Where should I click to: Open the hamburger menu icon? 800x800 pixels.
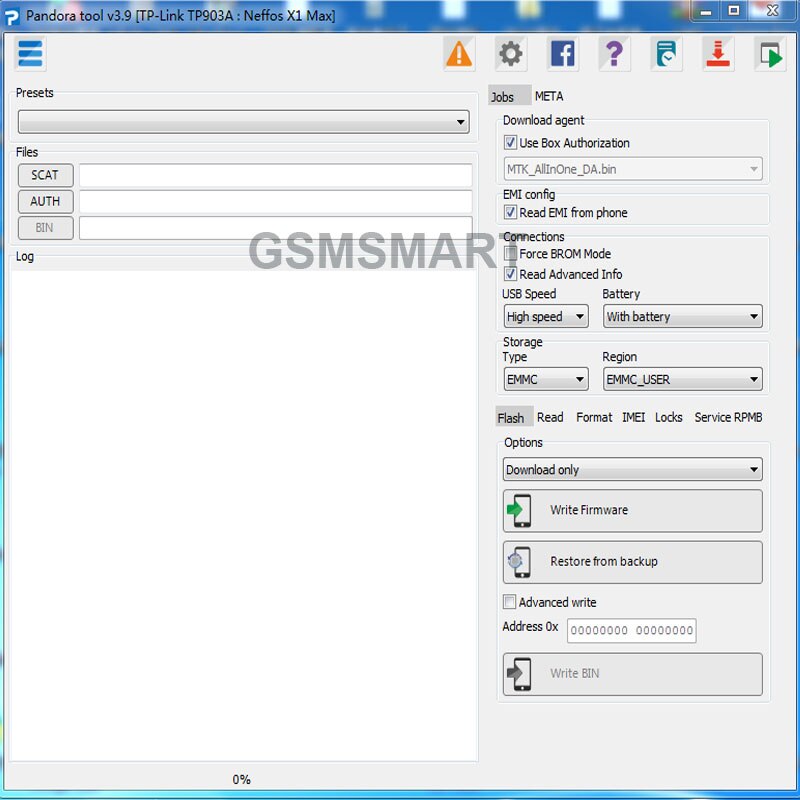pos(30,54)
